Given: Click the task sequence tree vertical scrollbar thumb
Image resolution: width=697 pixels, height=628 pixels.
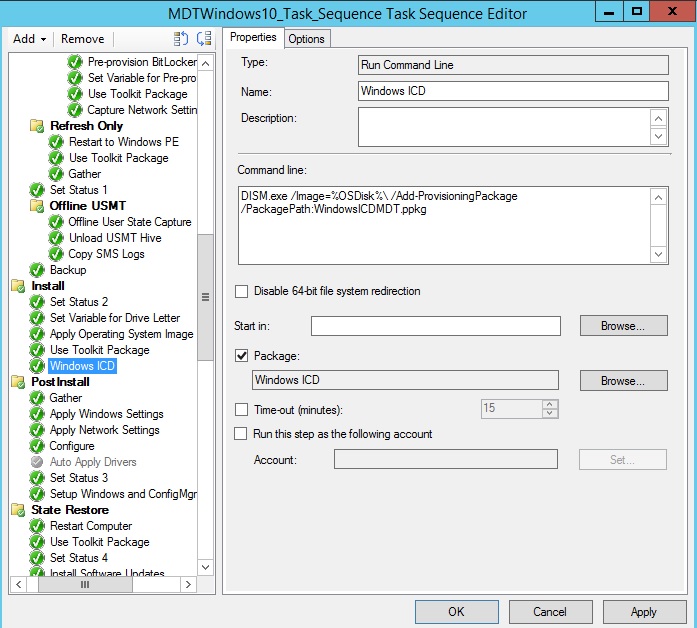Looking at the screenshot, I should tap(205, 297).
